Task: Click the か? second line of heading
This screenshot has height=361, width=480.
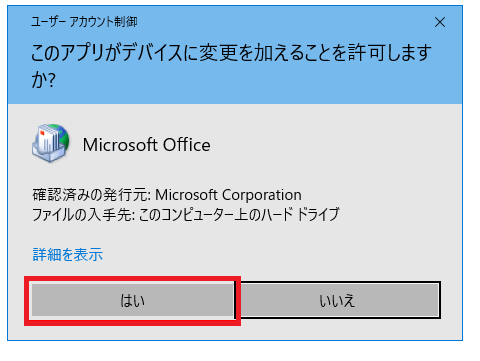Action: coord(43,80)
